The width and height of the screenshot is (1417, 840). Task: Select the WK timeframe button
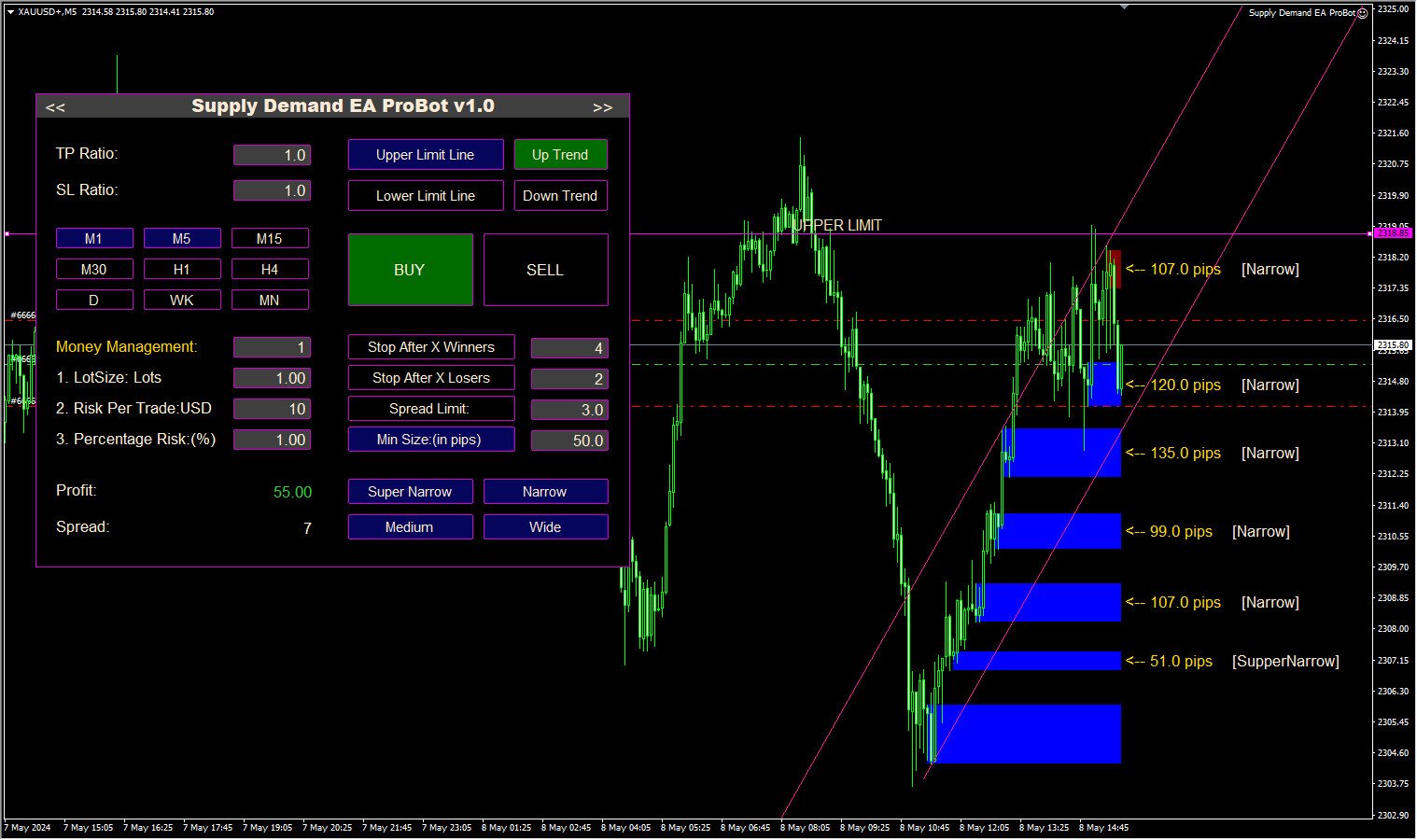[x=182, y=301]
